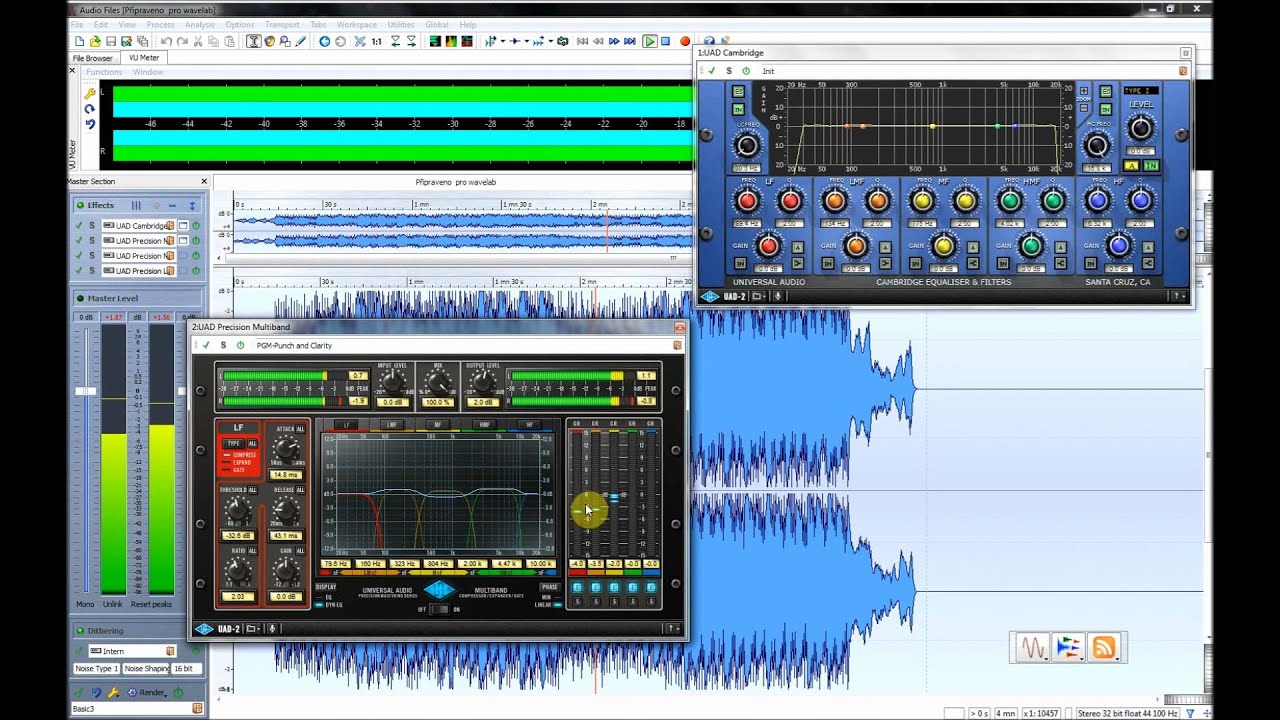
Task: Open the Process menu
Action: point(160,24)
